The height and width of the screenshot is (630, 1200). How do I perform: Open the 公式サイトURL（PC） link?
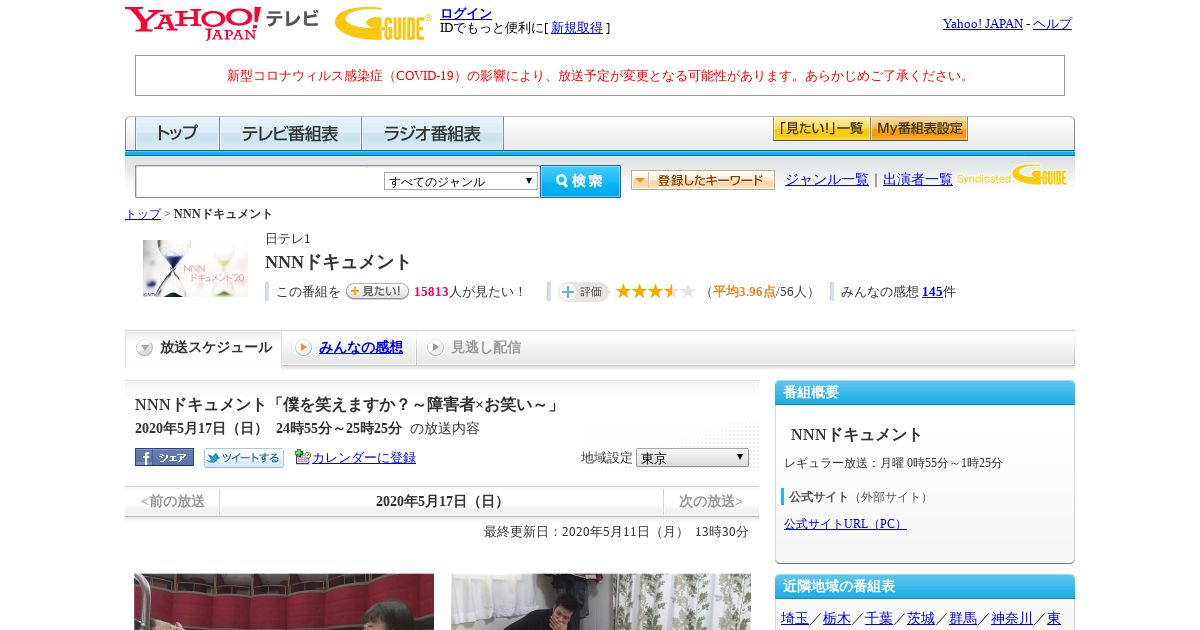[845, 524]
